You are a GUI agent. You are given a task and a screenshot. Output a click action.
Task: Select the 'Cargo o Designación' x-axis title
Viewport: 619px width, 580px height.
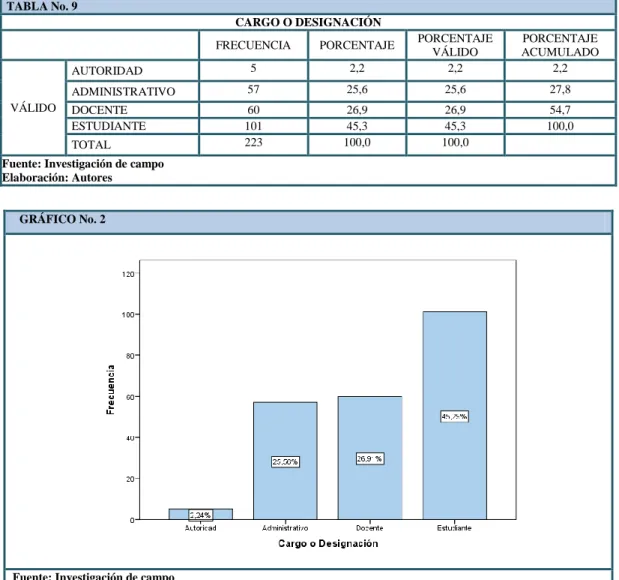(x=328, y=544)
